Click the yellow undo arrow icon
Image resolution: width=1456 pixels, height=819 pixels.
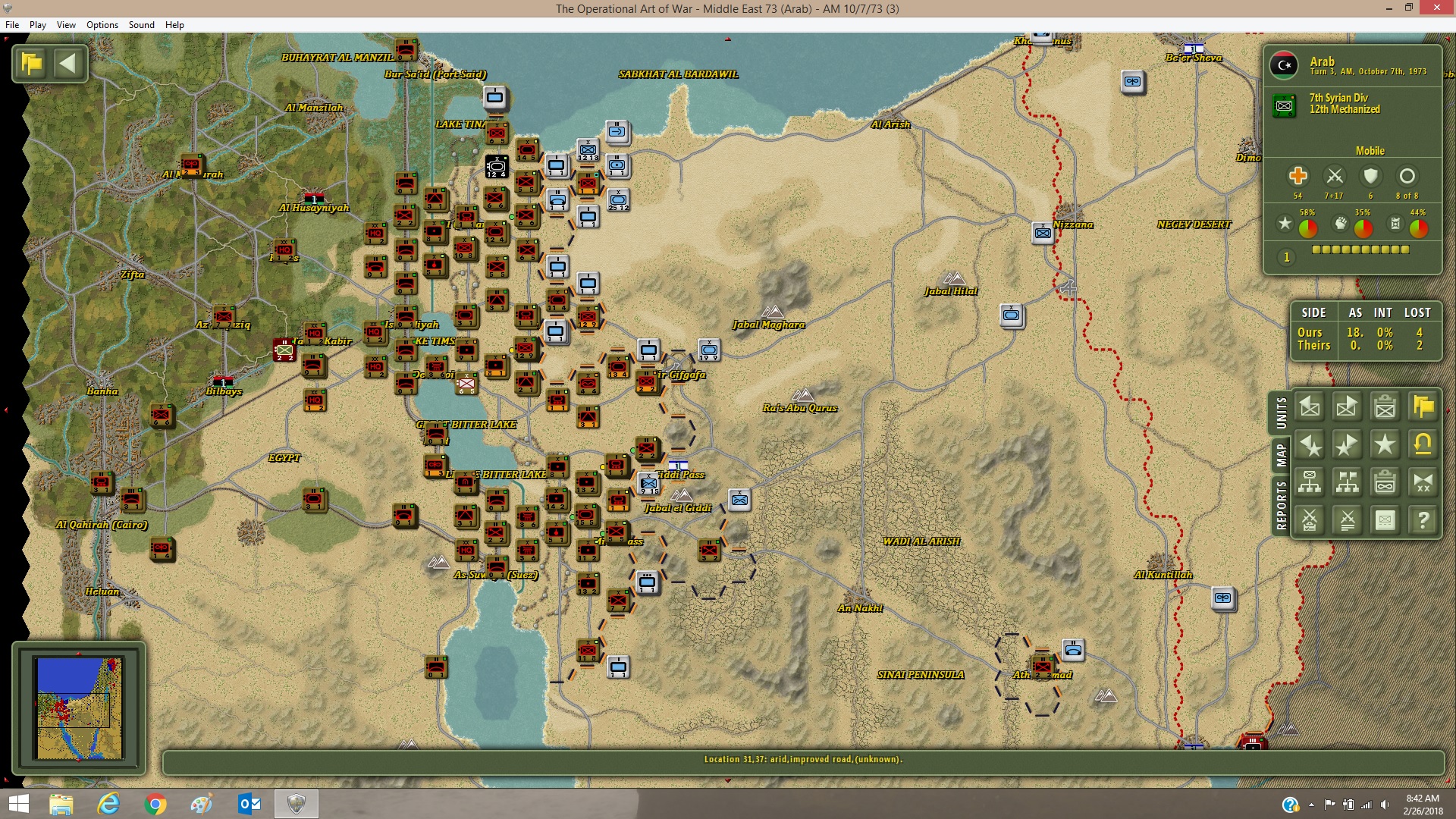(1423, 445)
